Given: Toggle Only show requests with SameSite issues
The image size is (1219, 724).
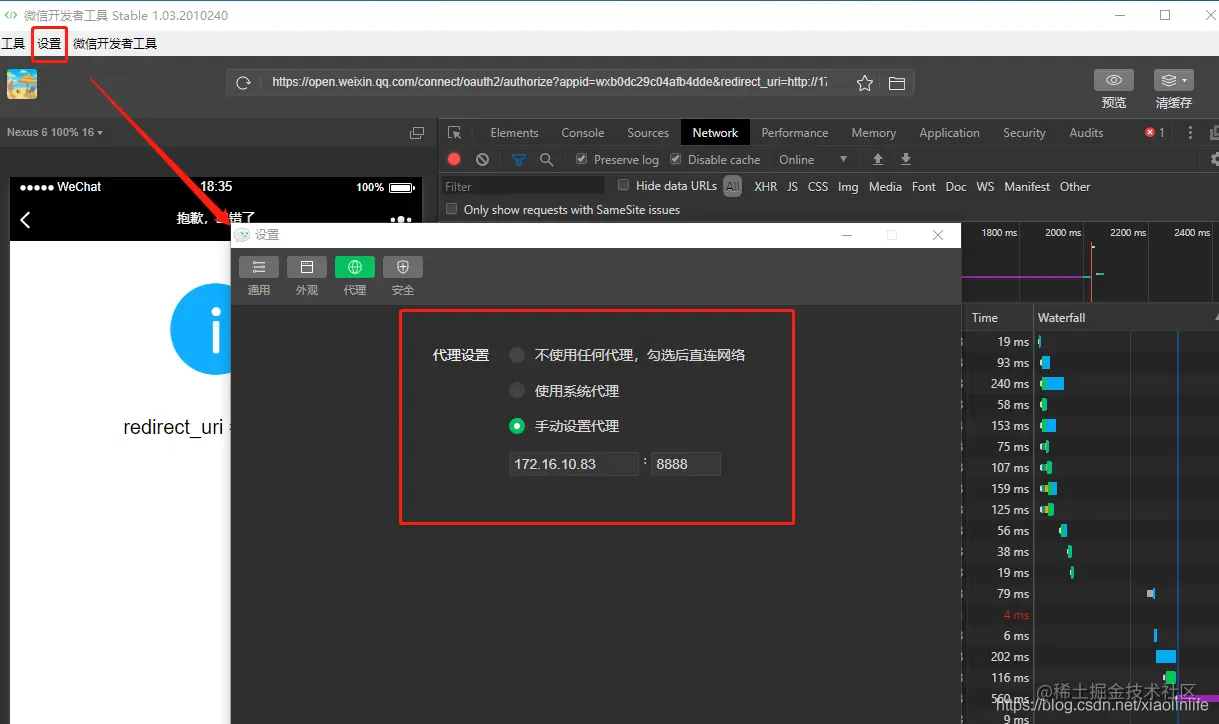Looking at the screenshot, I should coord(452,209).
